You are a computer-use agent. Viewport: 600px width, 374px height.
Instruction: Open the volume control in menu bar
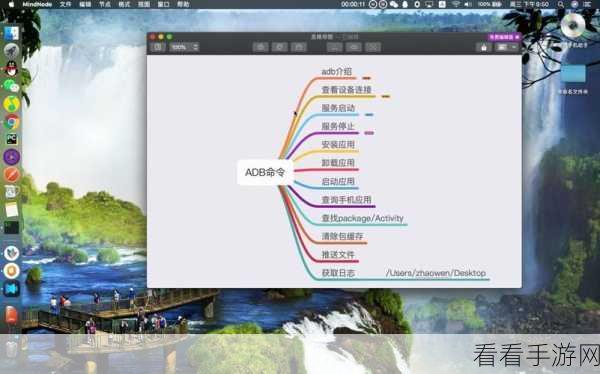coord(468,5)
